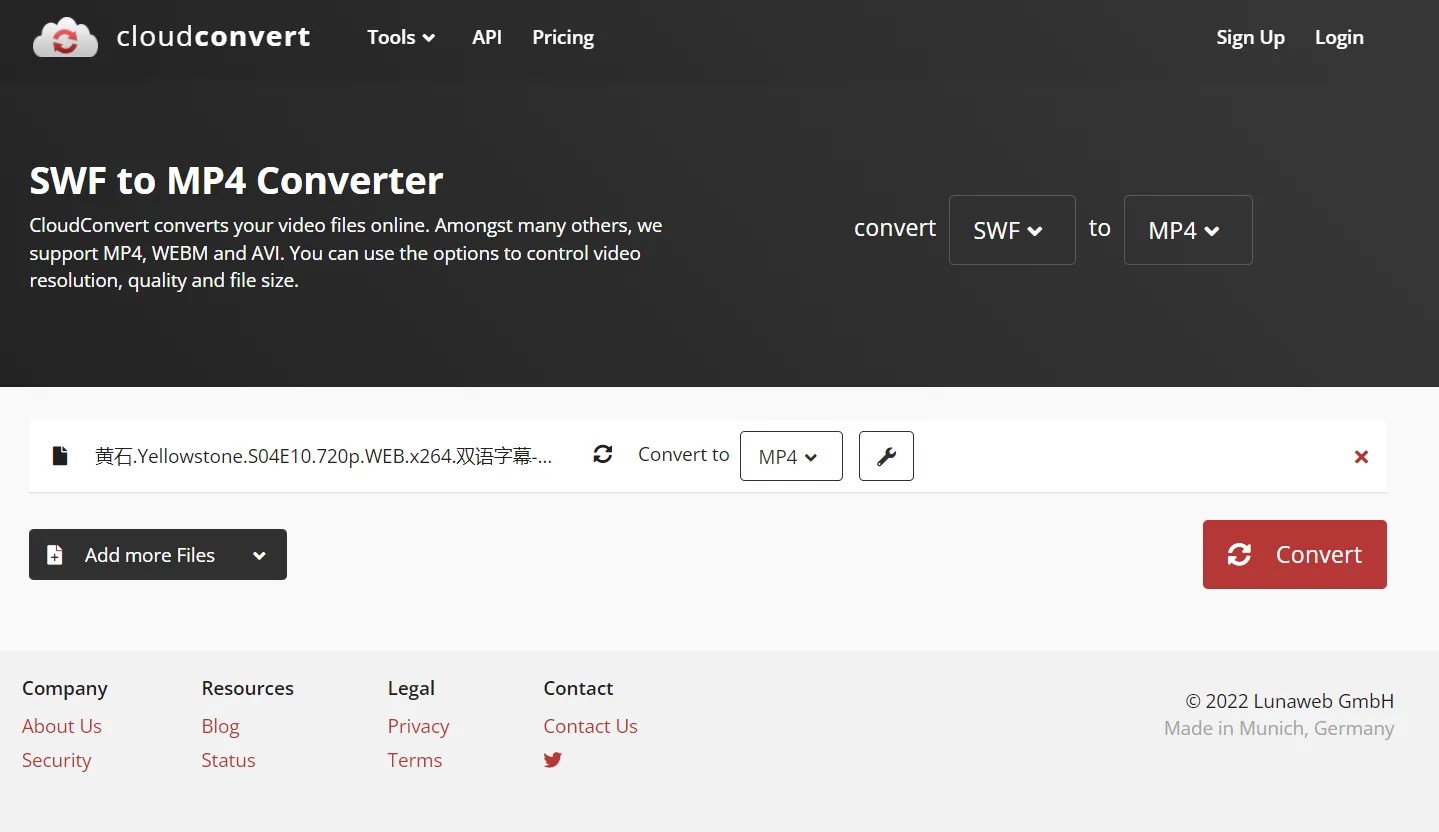Image resolution: width=1439 pixels, height=832 pixels.
Task: Click the add-file icon on Add more Files button
Action: coord(55,554)
